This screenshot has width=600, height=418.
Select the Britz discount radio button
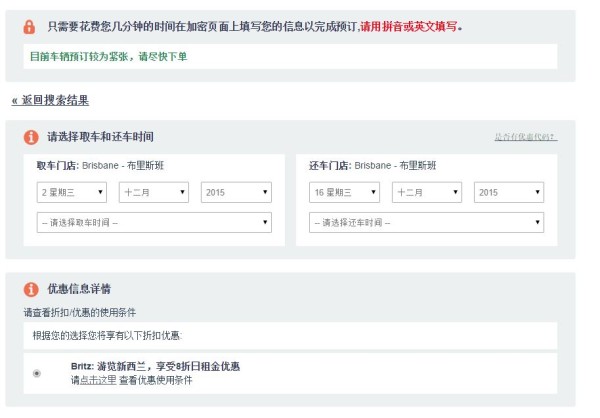coord(37,373)
